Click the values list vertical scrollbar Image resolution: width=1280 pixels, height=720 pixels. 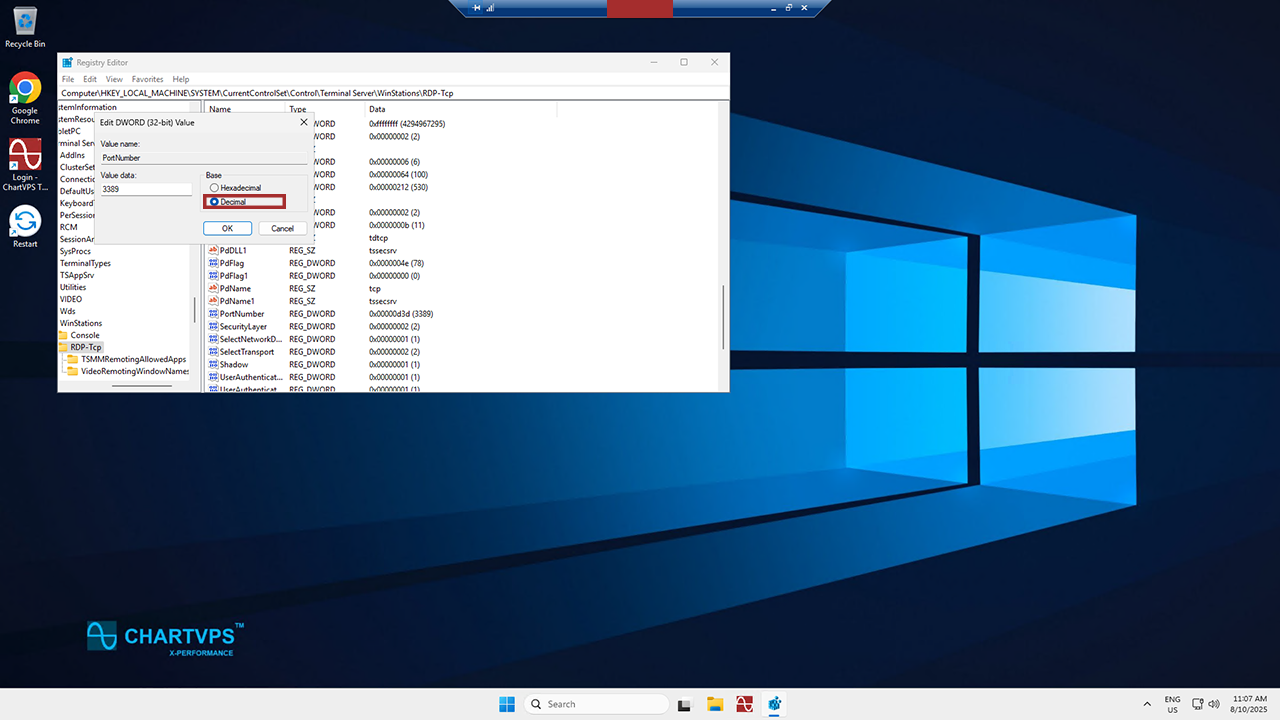(723, 315)
